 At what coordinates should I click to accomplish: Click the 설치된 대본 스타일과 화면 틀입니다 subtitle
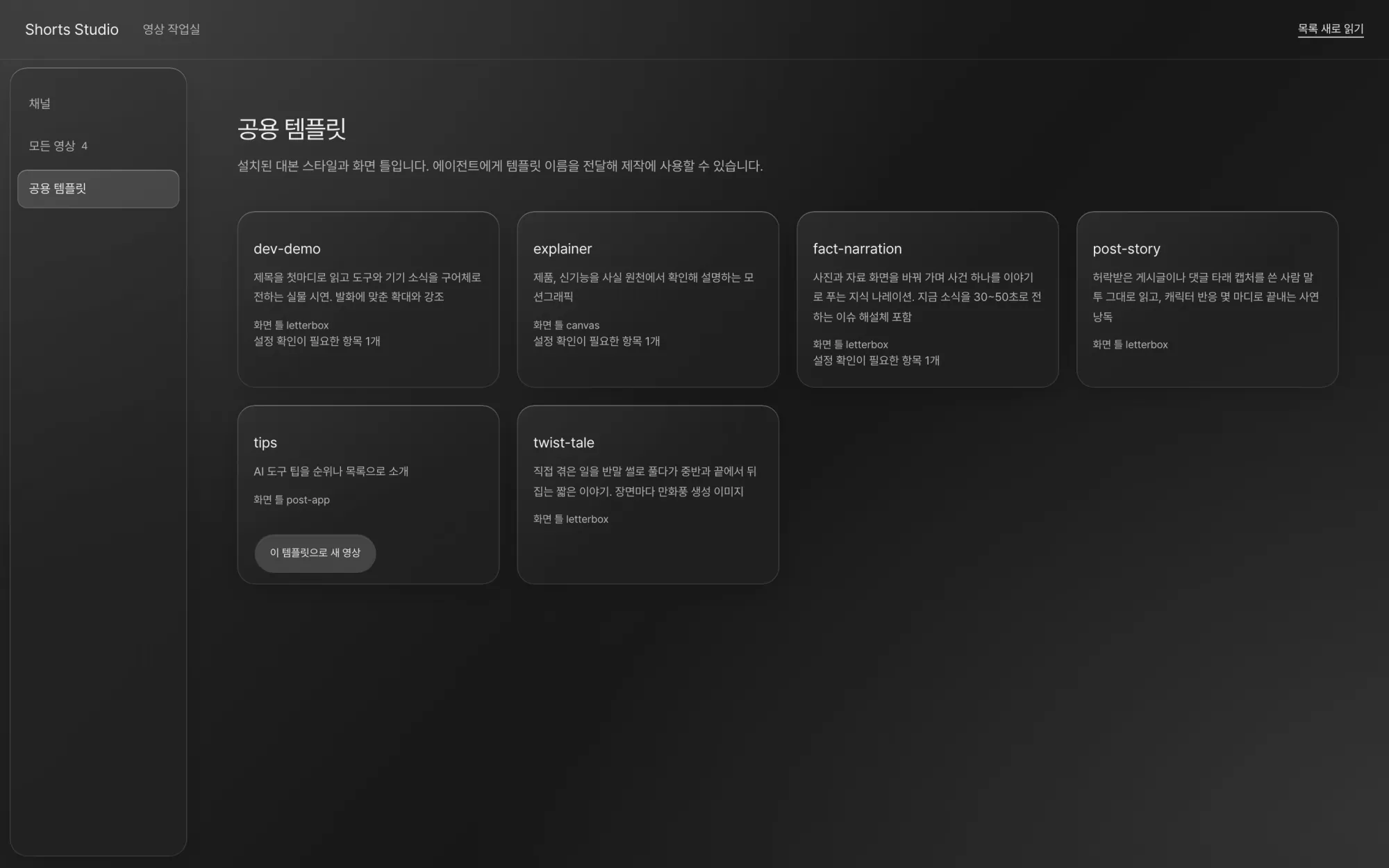click(x=500, y=166)
